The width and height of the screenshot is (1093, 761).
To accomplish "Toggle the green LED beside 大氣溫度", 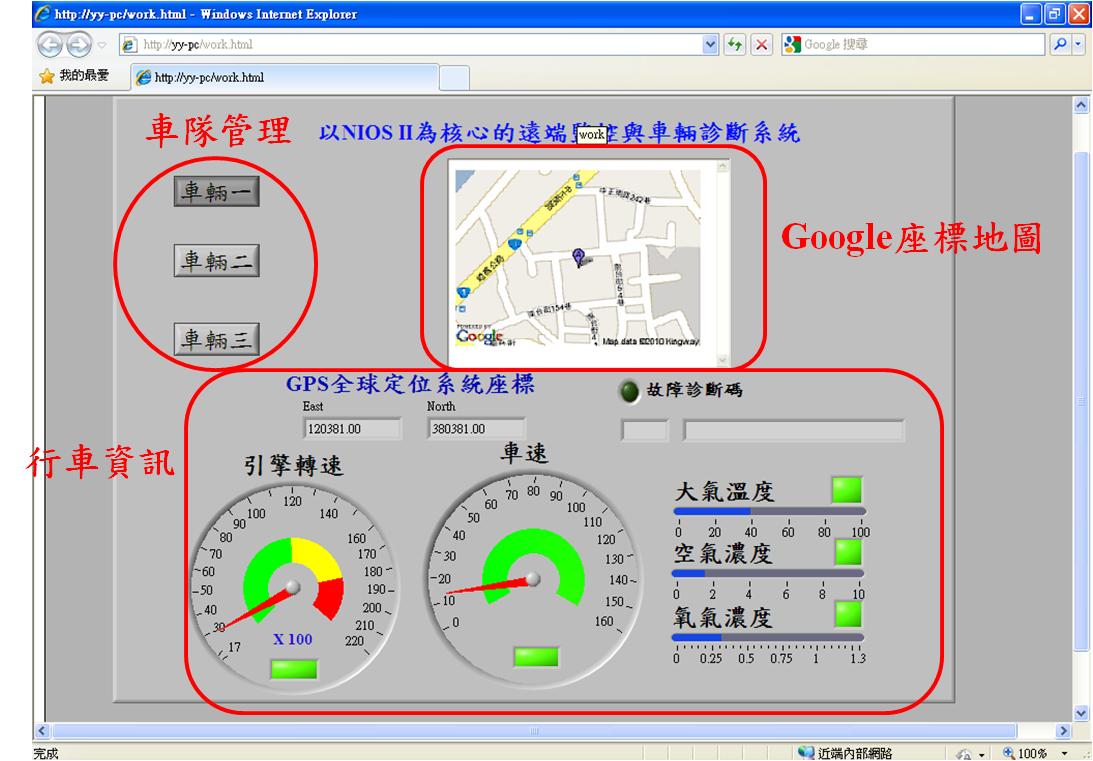I will [847, 490].
